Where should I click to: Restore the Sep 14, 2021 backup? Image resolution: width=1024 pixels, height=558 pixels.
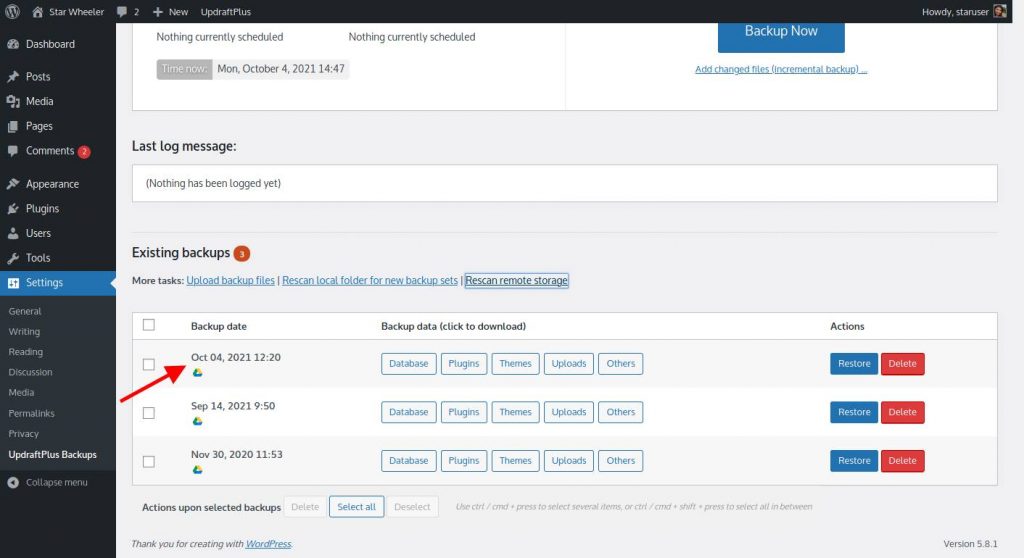pyautogui.click(x=854, y=412)
